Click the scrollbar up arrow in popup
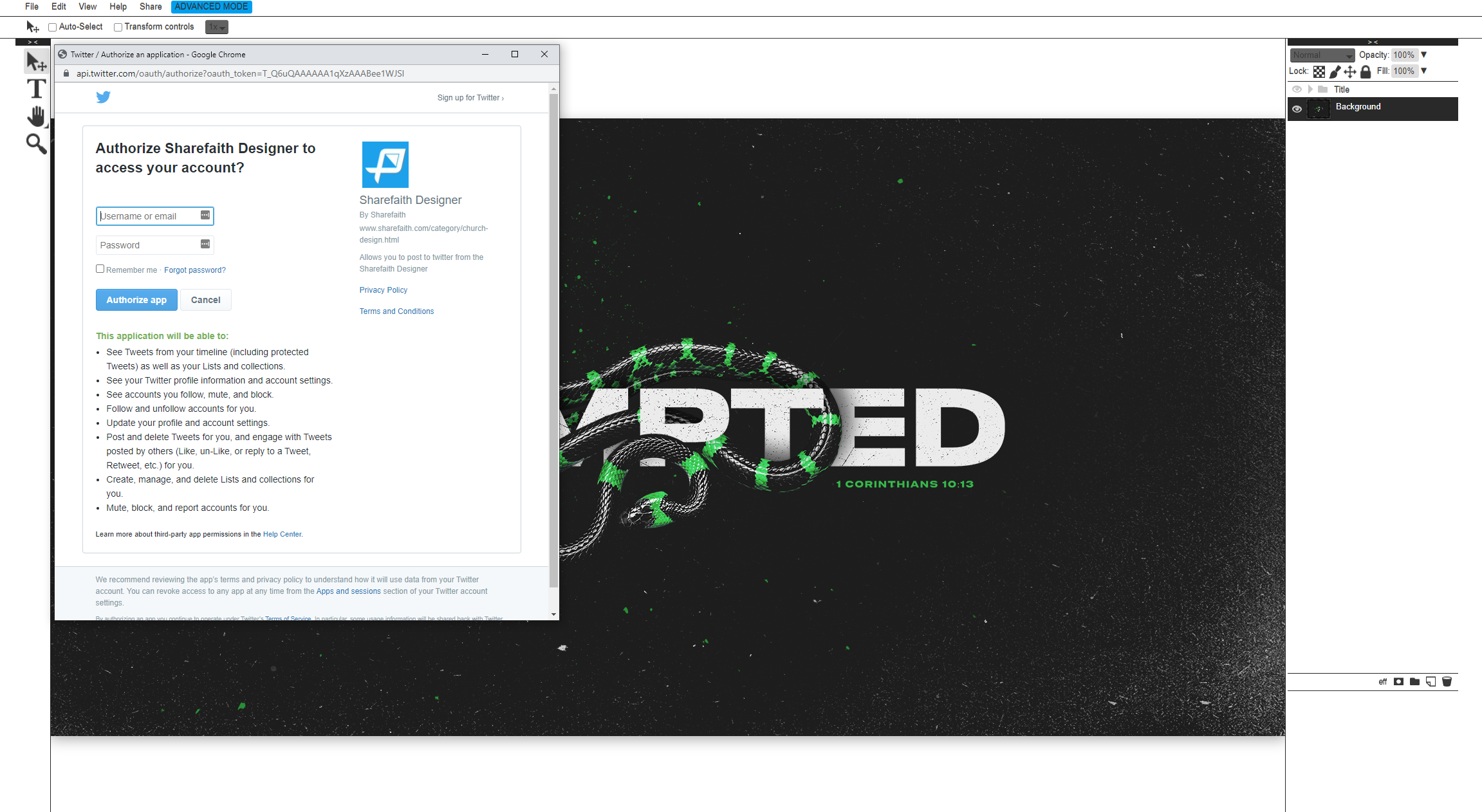This screenshot has height=812, width=1482. [553, 88]
